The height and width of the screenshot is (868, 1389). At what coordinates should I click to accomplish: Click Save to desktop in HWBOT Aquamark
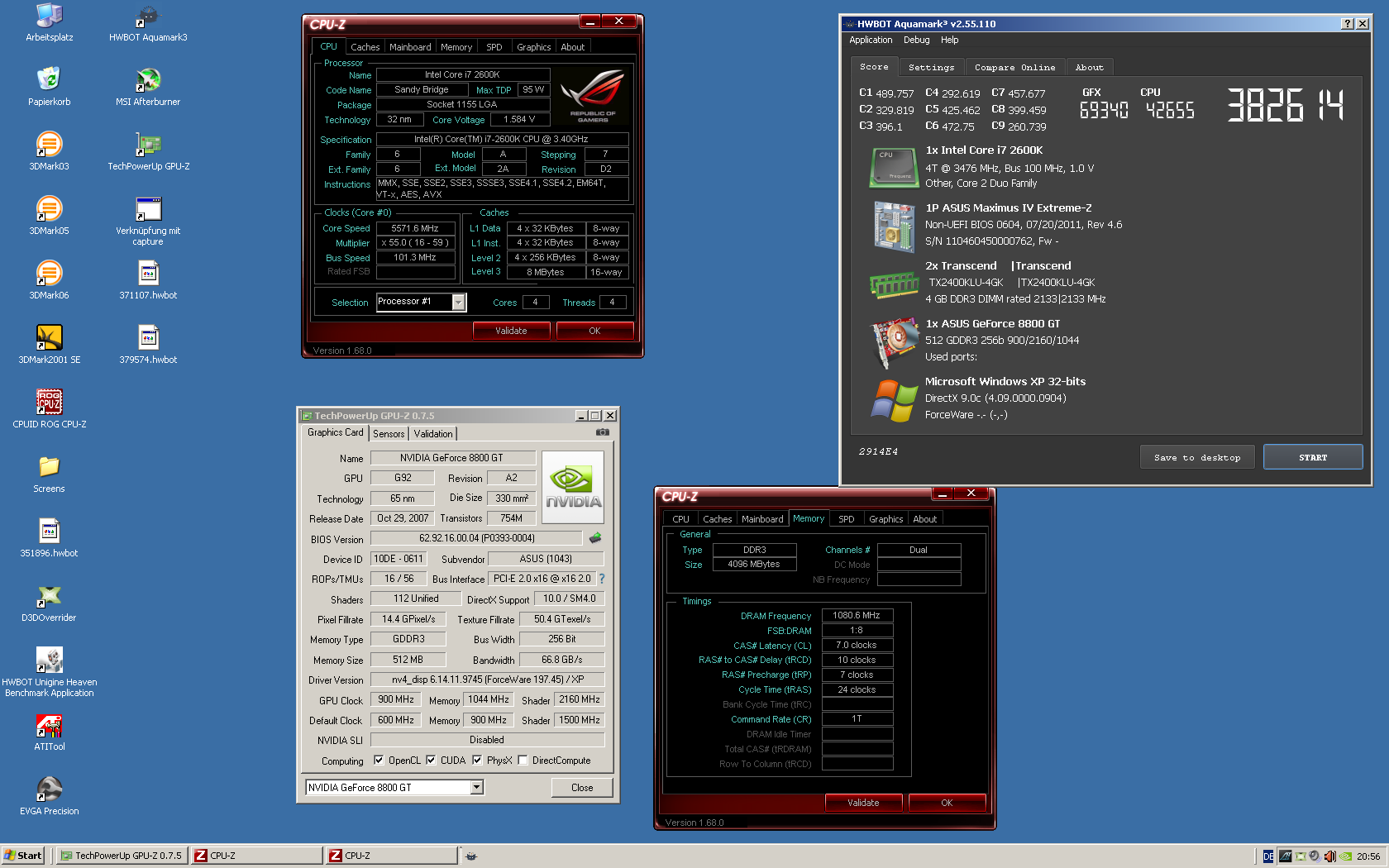click(x=1197, y=457)
